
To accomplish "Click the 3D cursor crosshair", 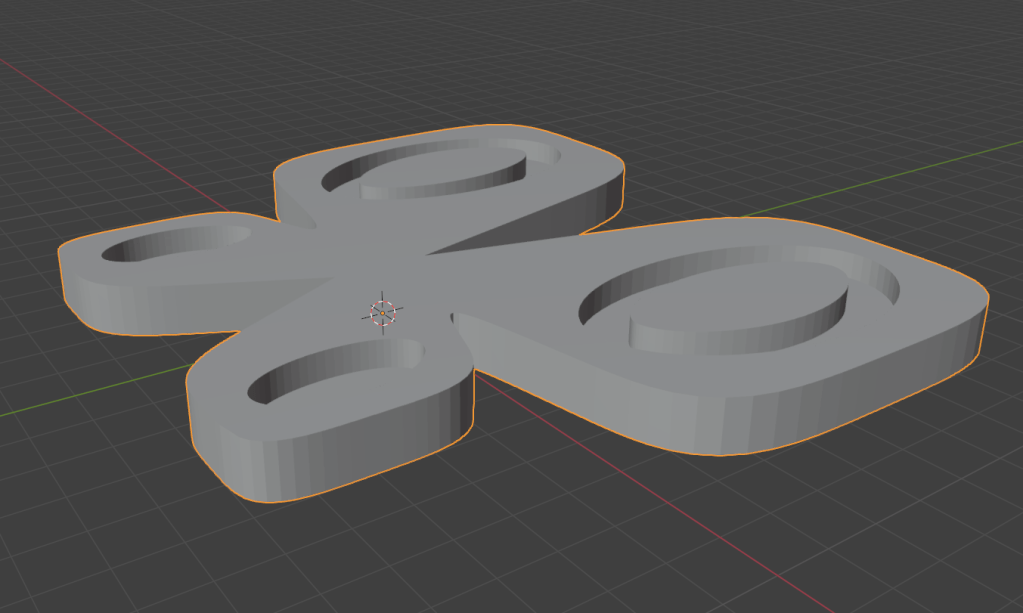I will [x=382, y=312].
